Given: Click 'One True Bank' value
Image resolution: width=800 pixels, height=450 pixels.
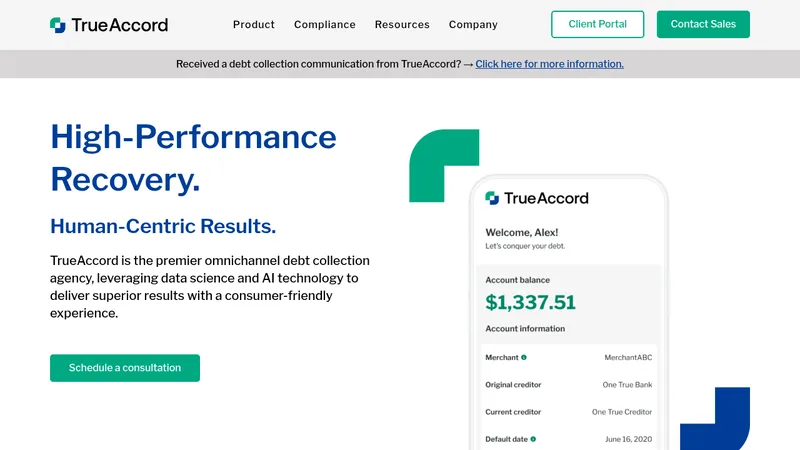Looking at the screenshot, I should tap(627, 385).
